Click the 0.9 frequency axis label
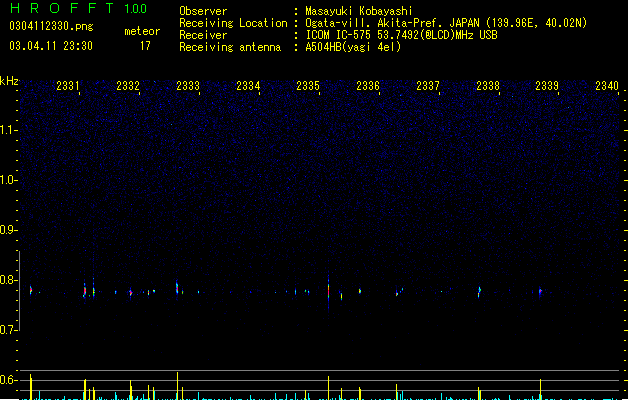Screen dimensions: 629x400 tap(8, 230)
